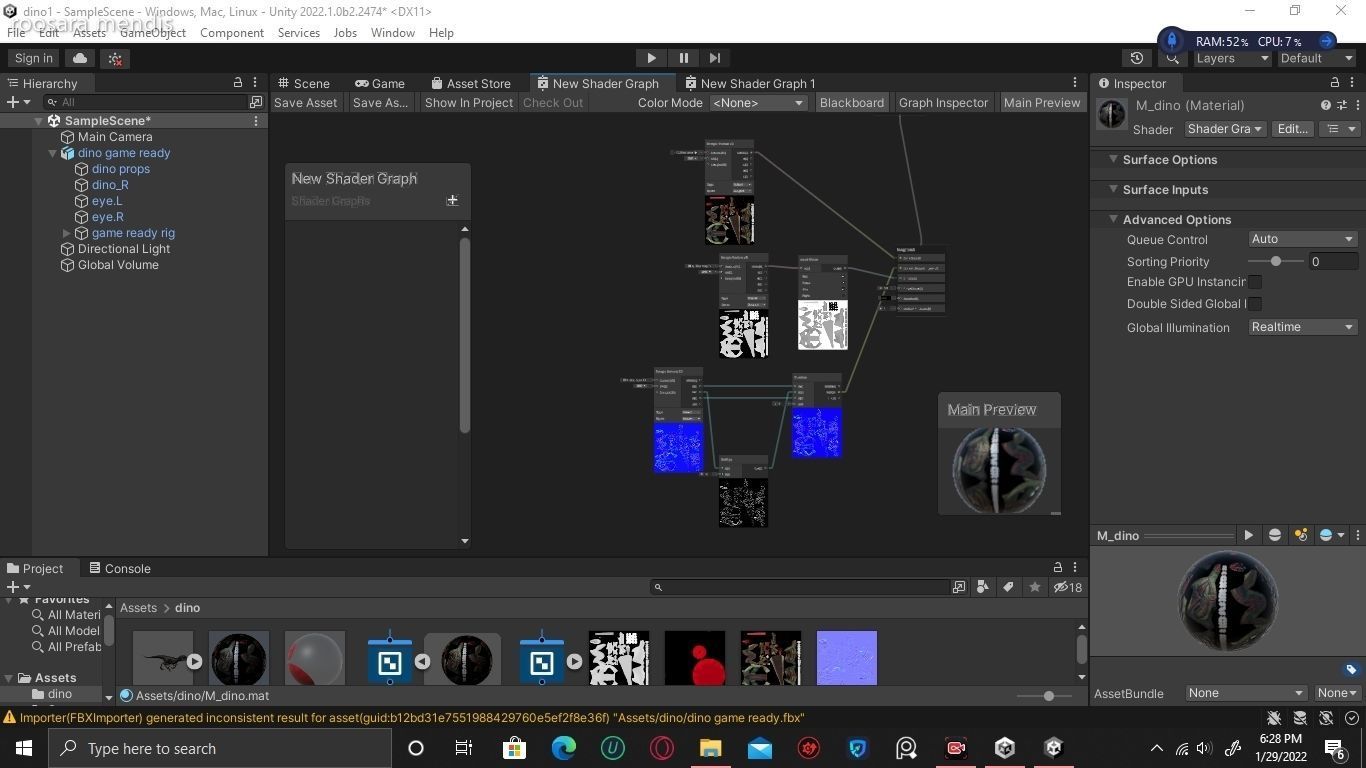The width and height of the screenshot is (1366, 768).
Task: Toggle the Main Preview panel
Action: click(1041, 103)
